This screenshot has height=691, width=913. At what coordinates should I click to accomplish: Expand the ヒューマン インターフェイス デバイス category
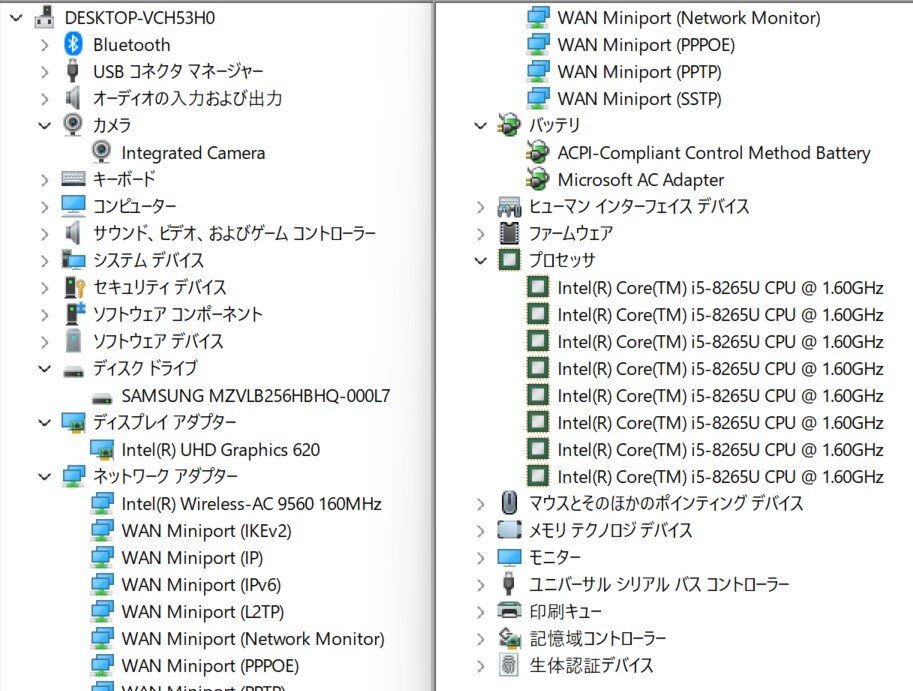point(480,207)
